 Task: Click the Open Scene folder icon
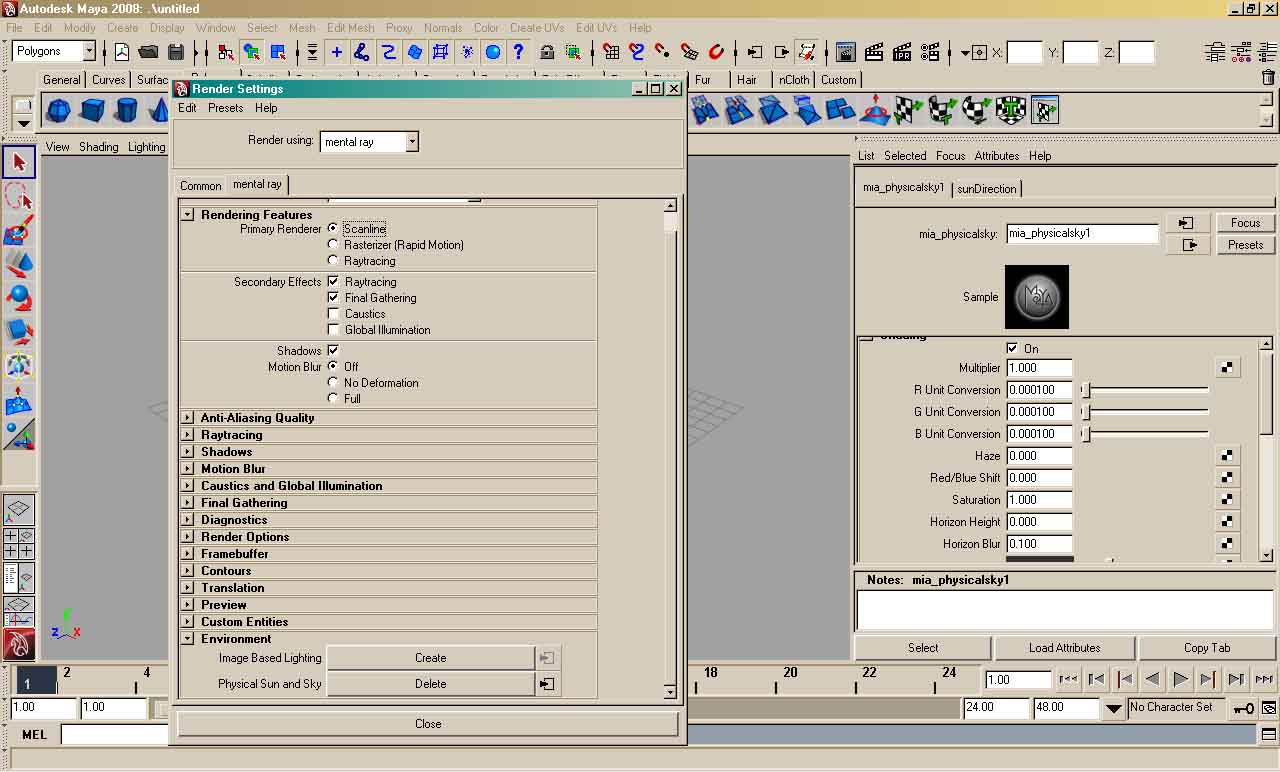pos(148,52)
